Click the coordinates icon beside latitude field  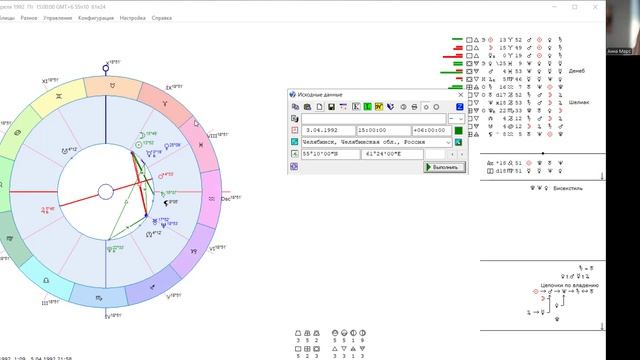294,154
